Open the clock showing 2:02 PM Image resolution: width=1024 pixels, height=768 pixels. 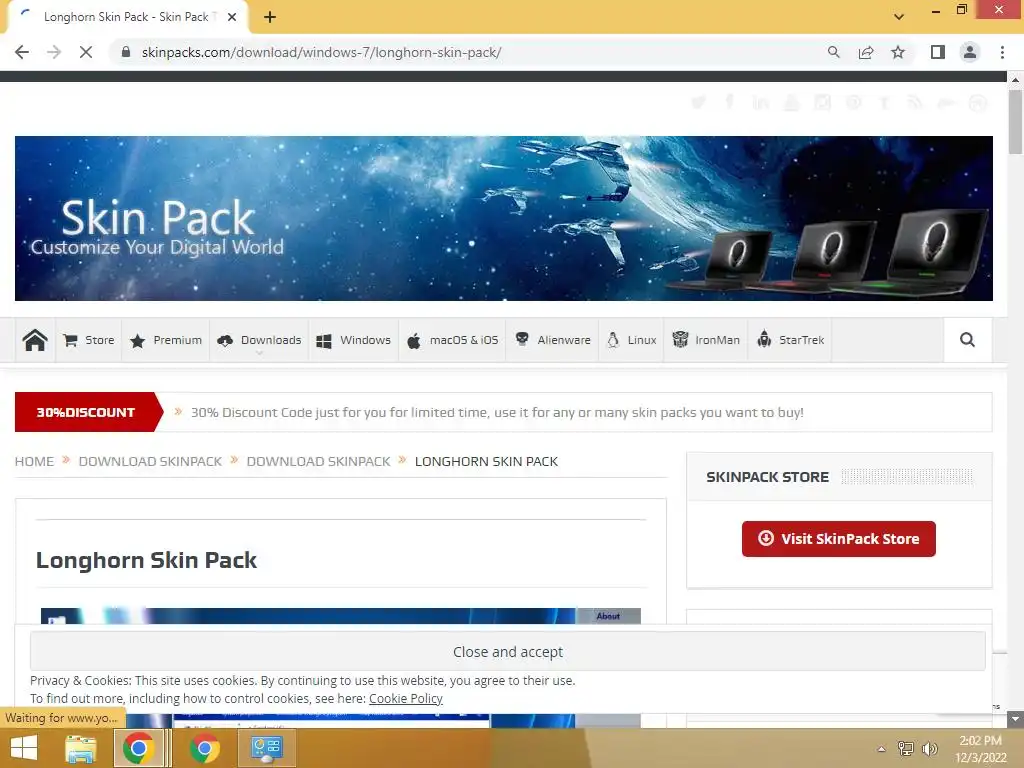[x=980, y=749]
